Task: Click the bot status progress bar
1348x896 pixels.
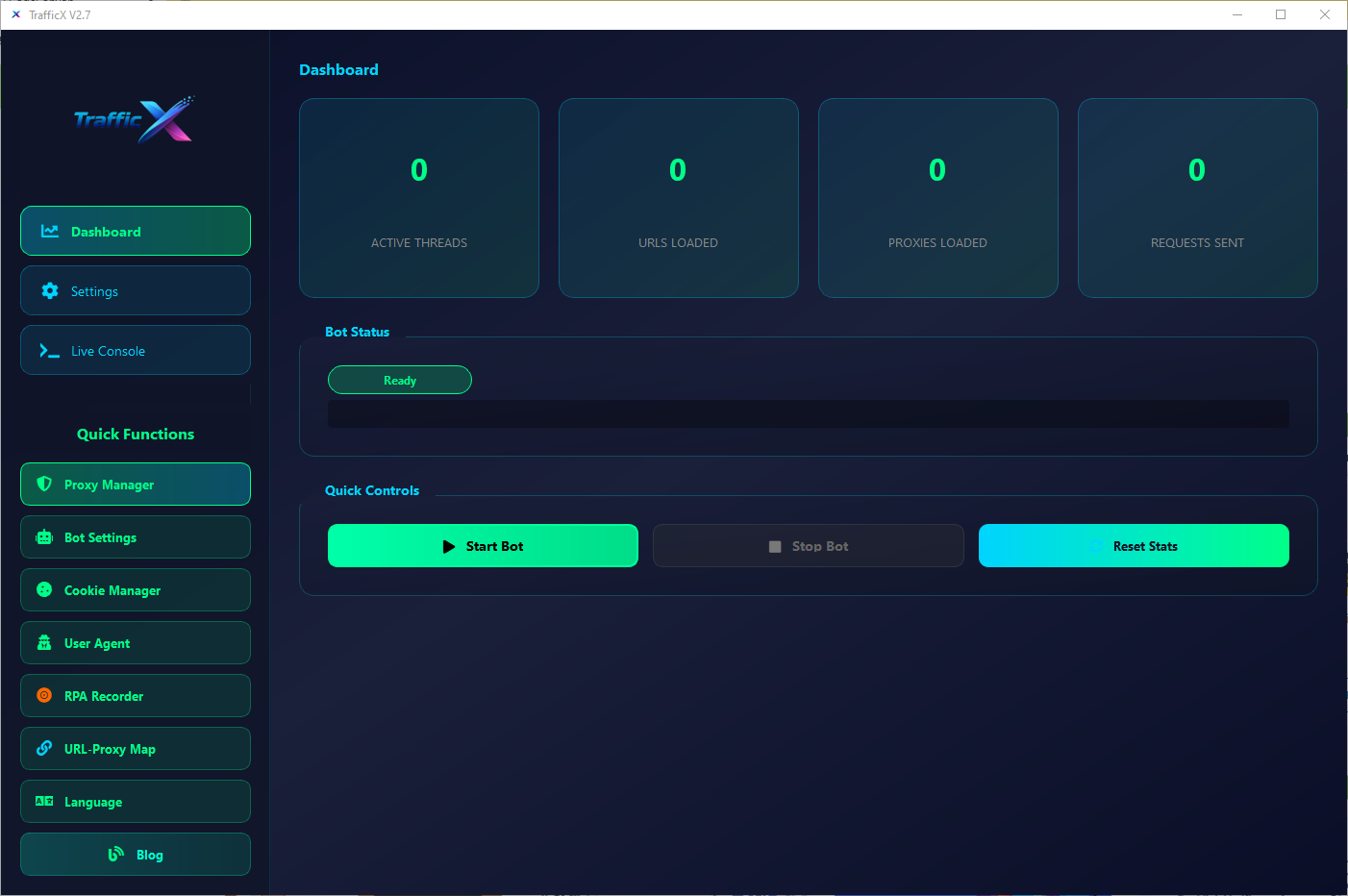Action: click(x=809, y=413)
